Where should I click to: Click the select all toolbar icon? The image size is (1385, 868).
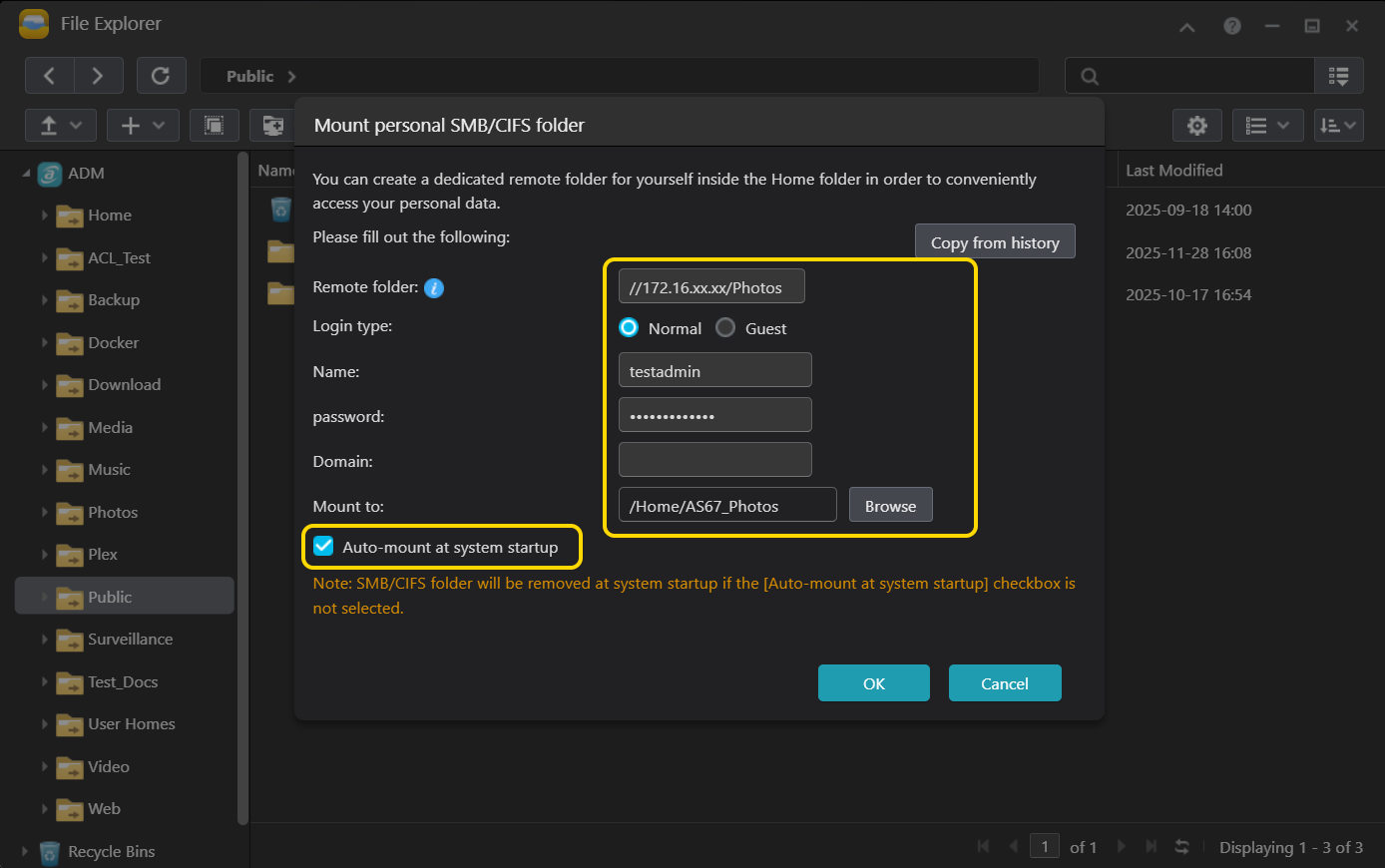pyautogui.click(x=214, y=126)
